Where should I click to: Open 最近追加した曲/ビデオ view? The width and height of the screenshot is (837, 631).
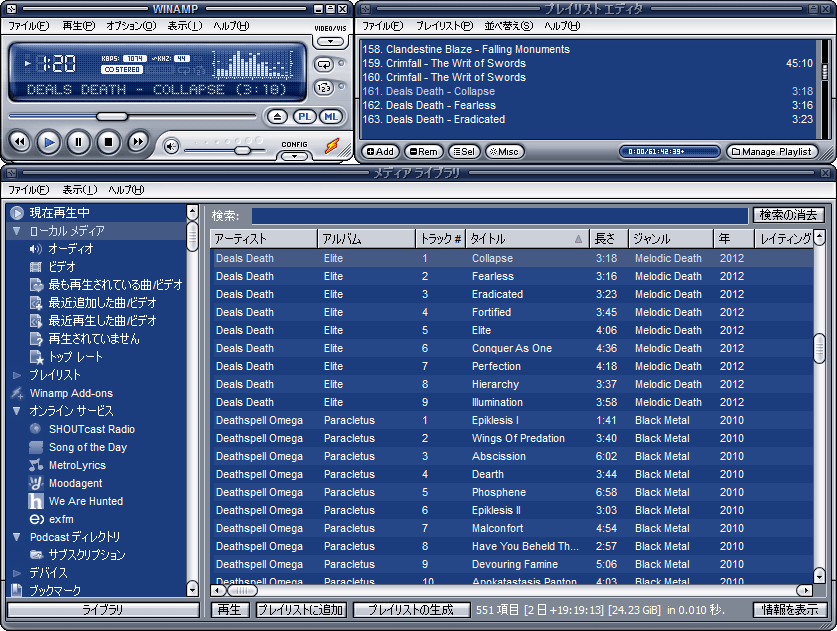point(102,303)
